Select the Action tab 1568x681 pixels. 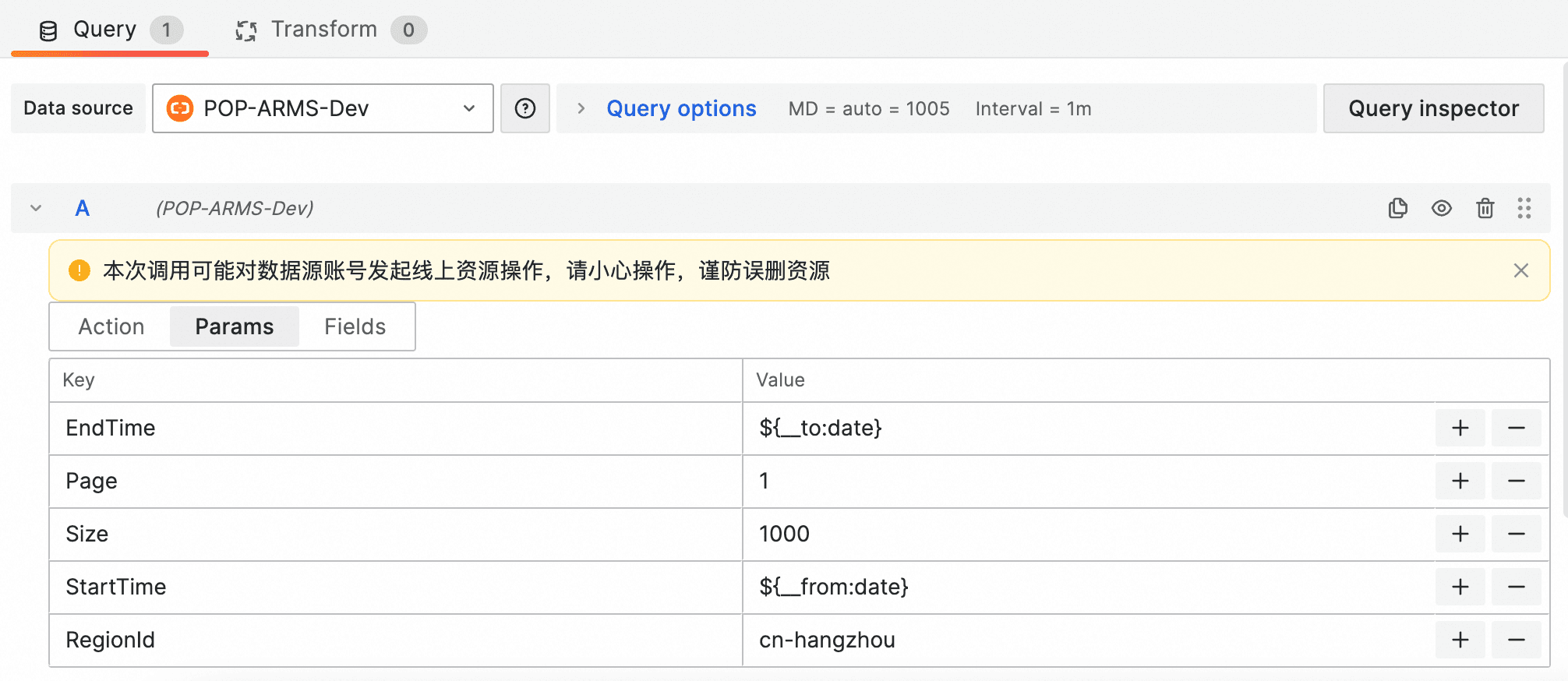point(111,326)
